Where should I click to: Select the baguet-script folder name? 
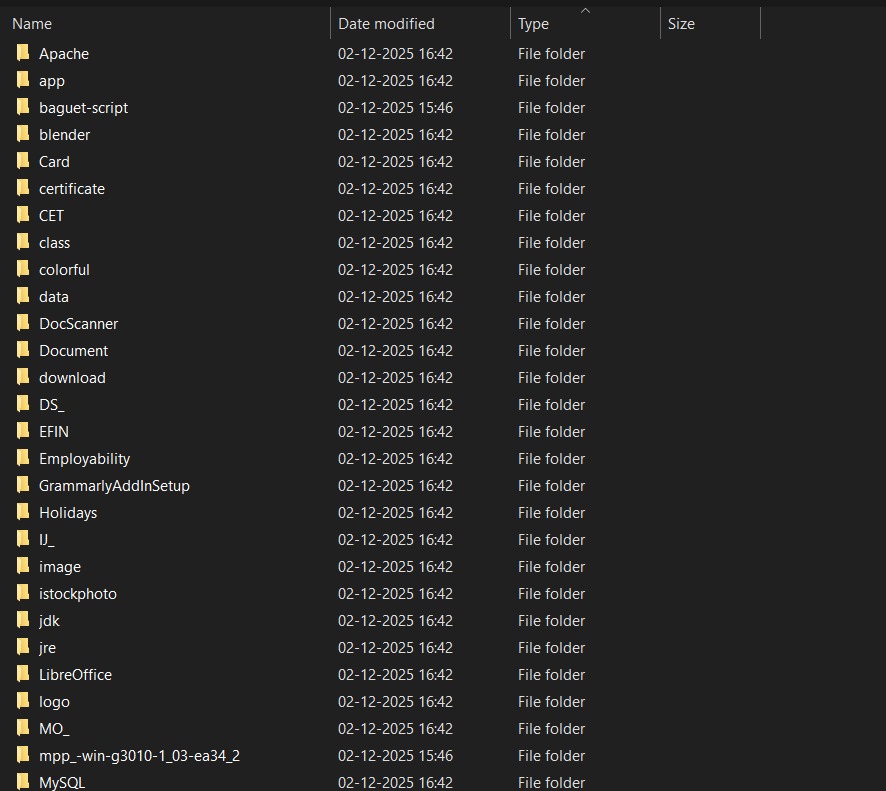point(83,108)
